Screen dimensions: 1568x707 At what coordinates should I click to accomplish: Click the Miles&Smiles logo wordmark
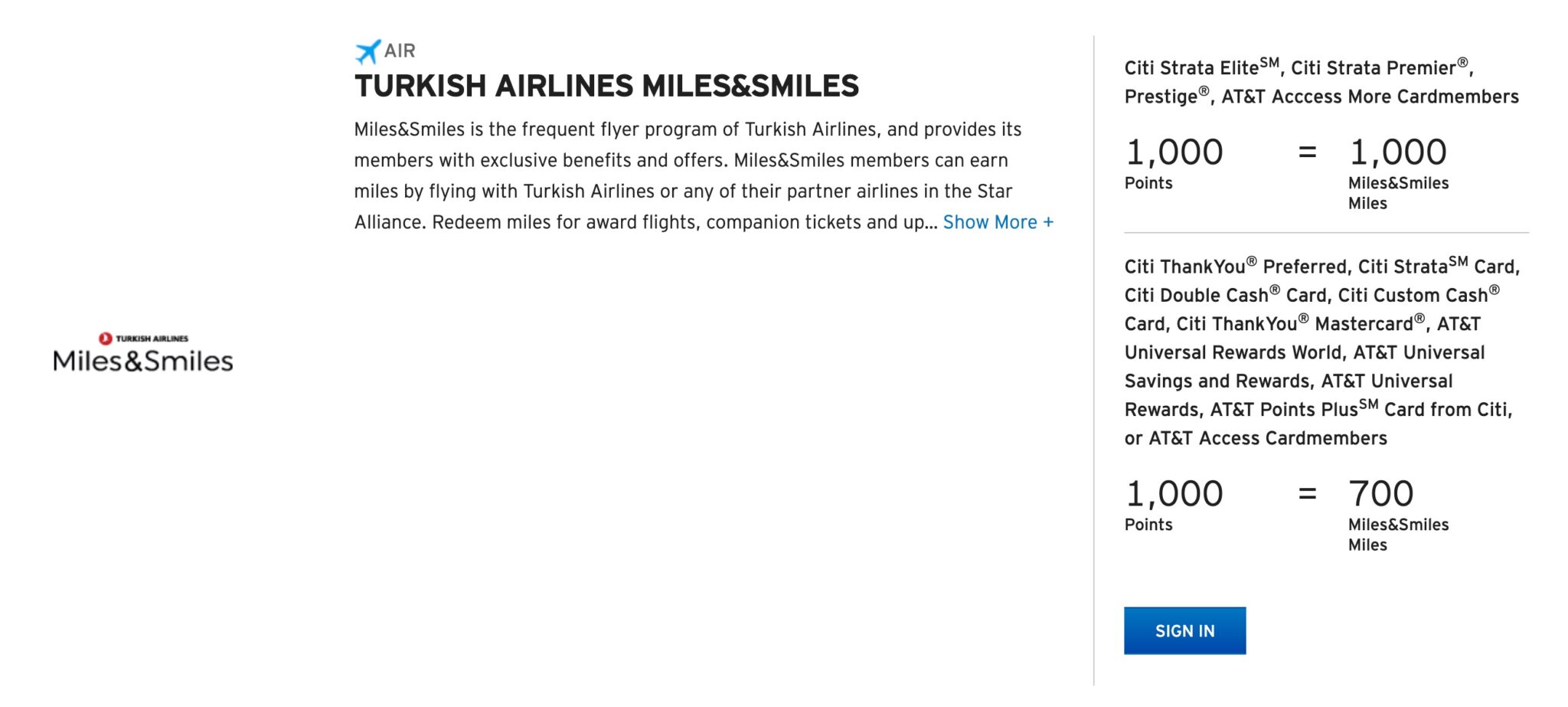[x=143, y=362]
